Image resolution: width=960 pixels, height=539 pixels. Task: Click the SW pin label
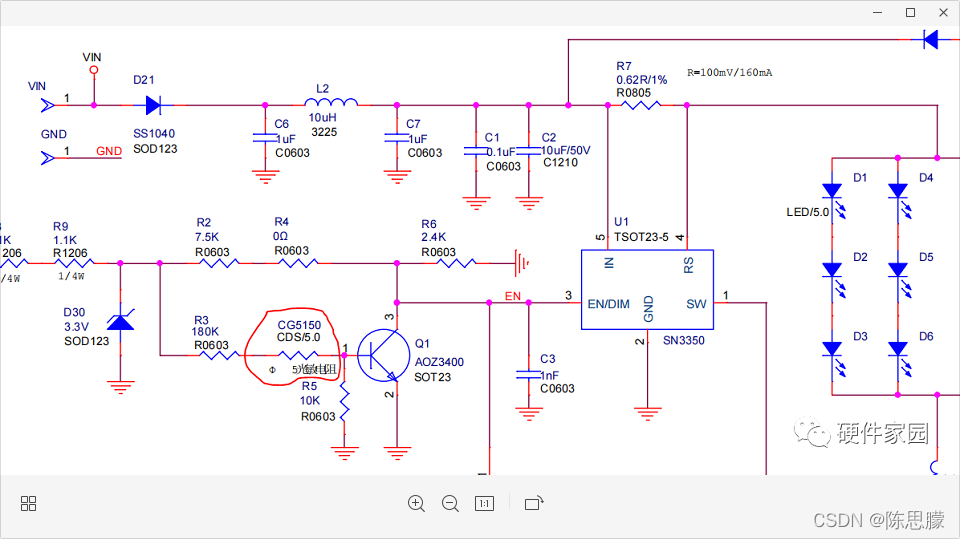(696, 304)
